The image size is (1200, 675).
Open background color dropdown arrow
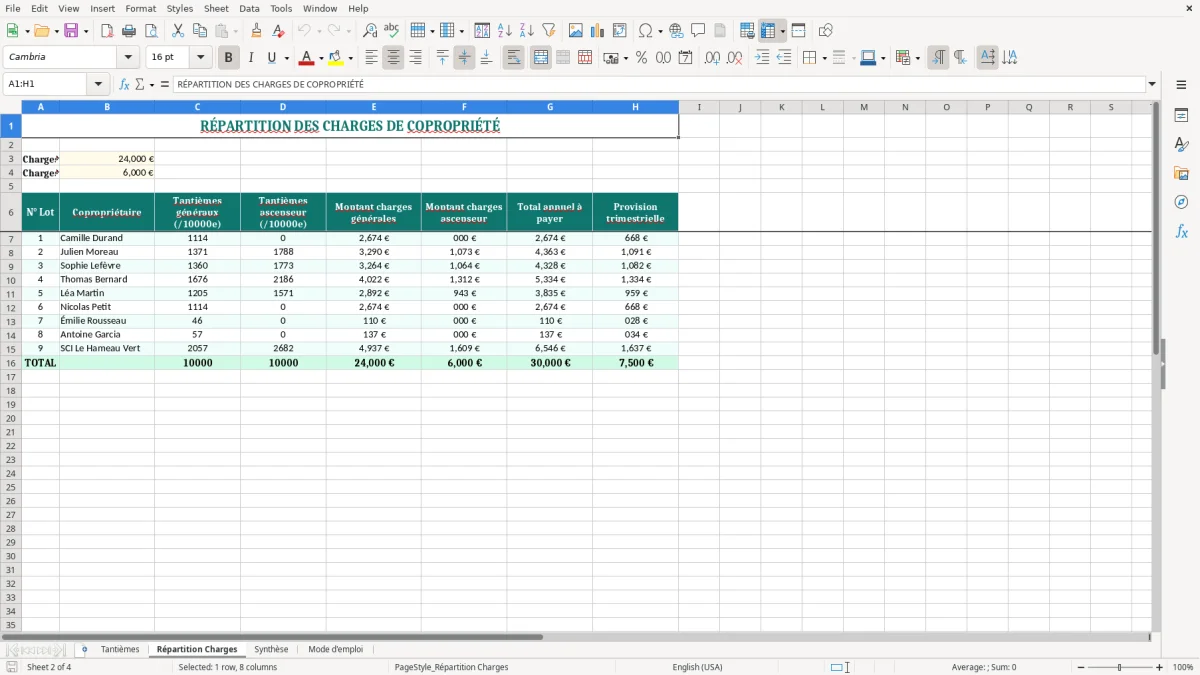coord(350,59)
